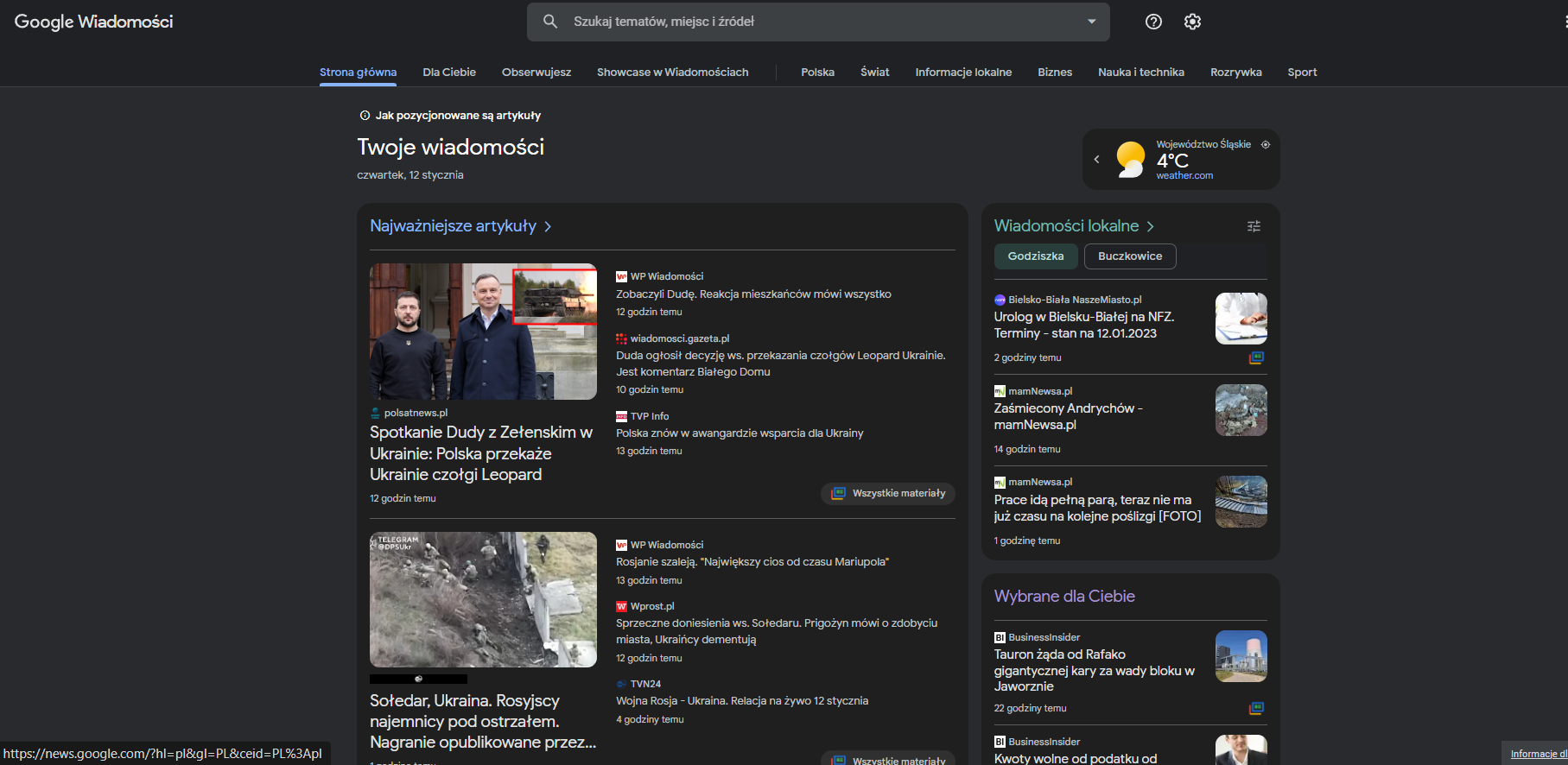Go to the Świat section
Image resolution: width=1568 pixels, height=765 pixels.
(874, 73)
